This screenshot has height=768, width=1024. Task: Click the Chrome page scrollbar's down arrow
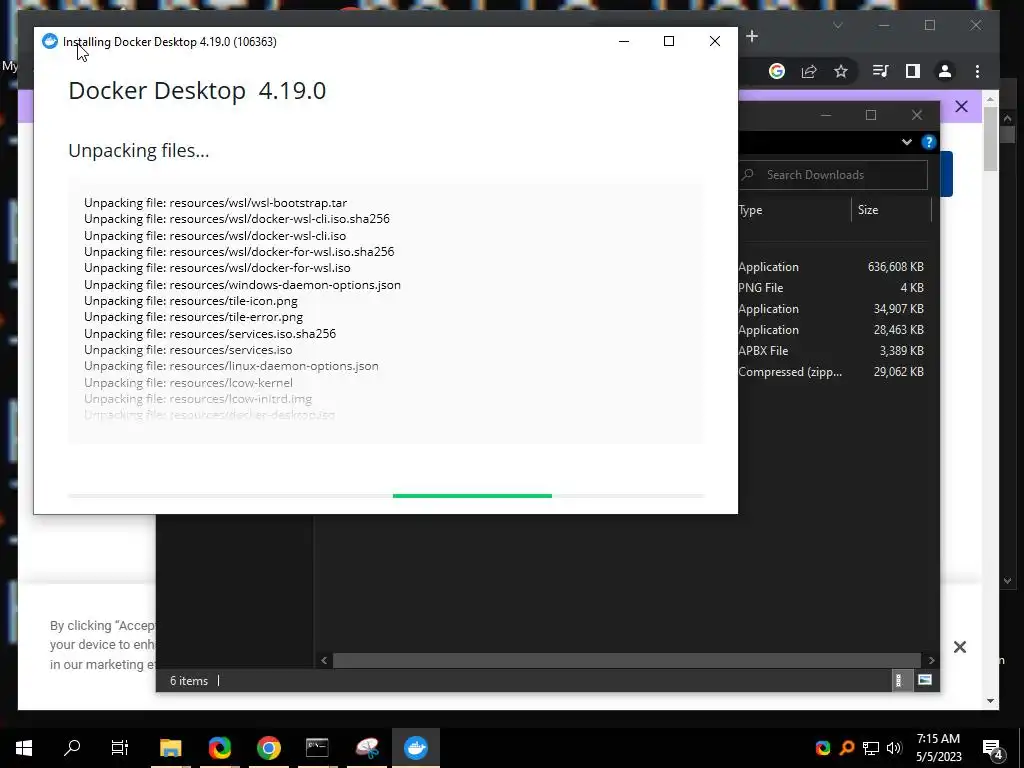[x=991, y=701]
